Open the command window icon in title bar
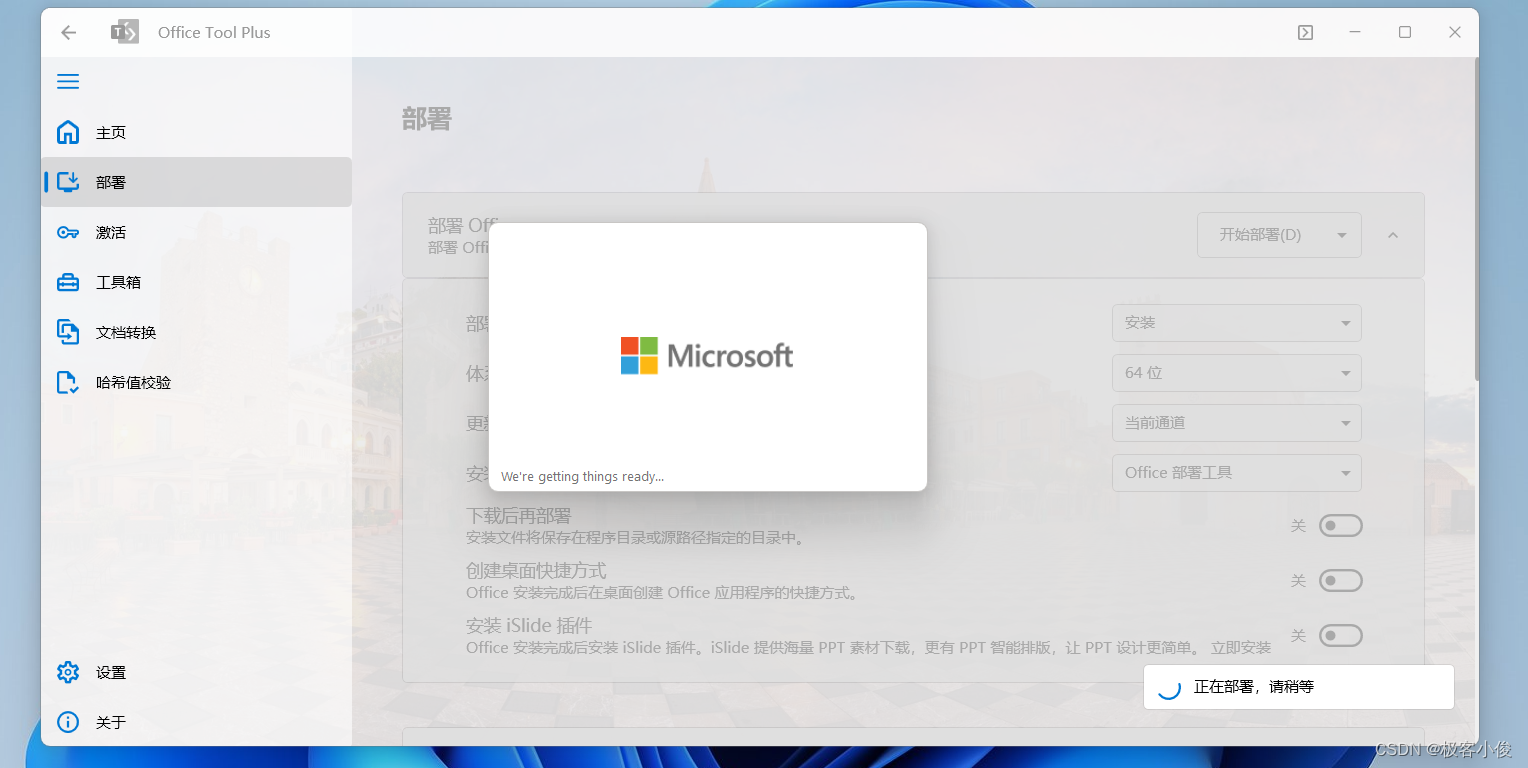This screenshot has height=768, width=1528. click(1305, 32)
